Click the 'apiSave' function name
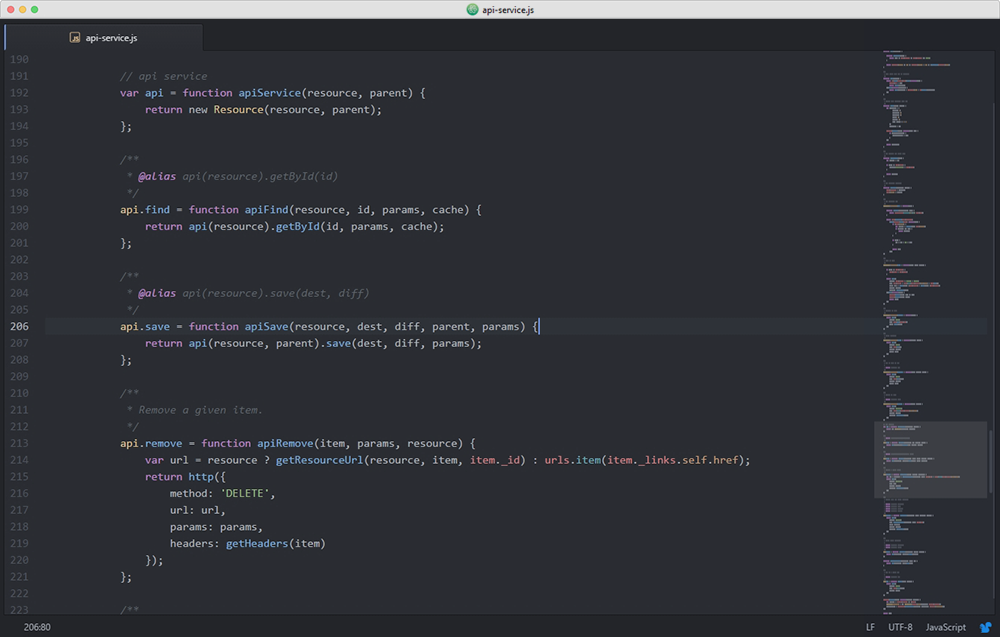Viewport: 1000px width, 637px height. click(267, 326)
